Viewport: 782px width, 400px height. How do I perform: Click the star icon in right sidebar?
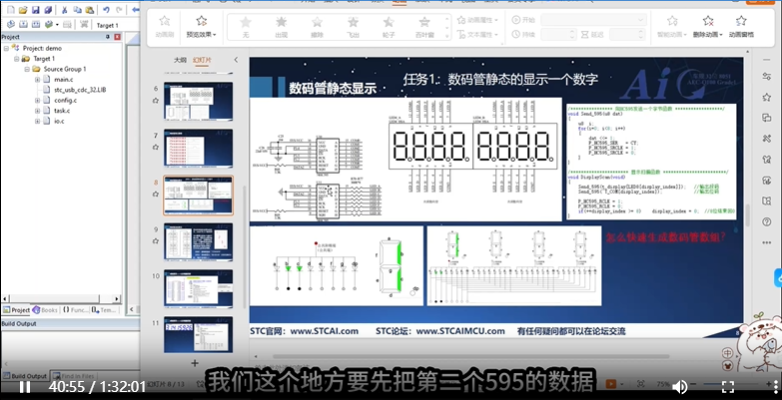pos(767,97)
